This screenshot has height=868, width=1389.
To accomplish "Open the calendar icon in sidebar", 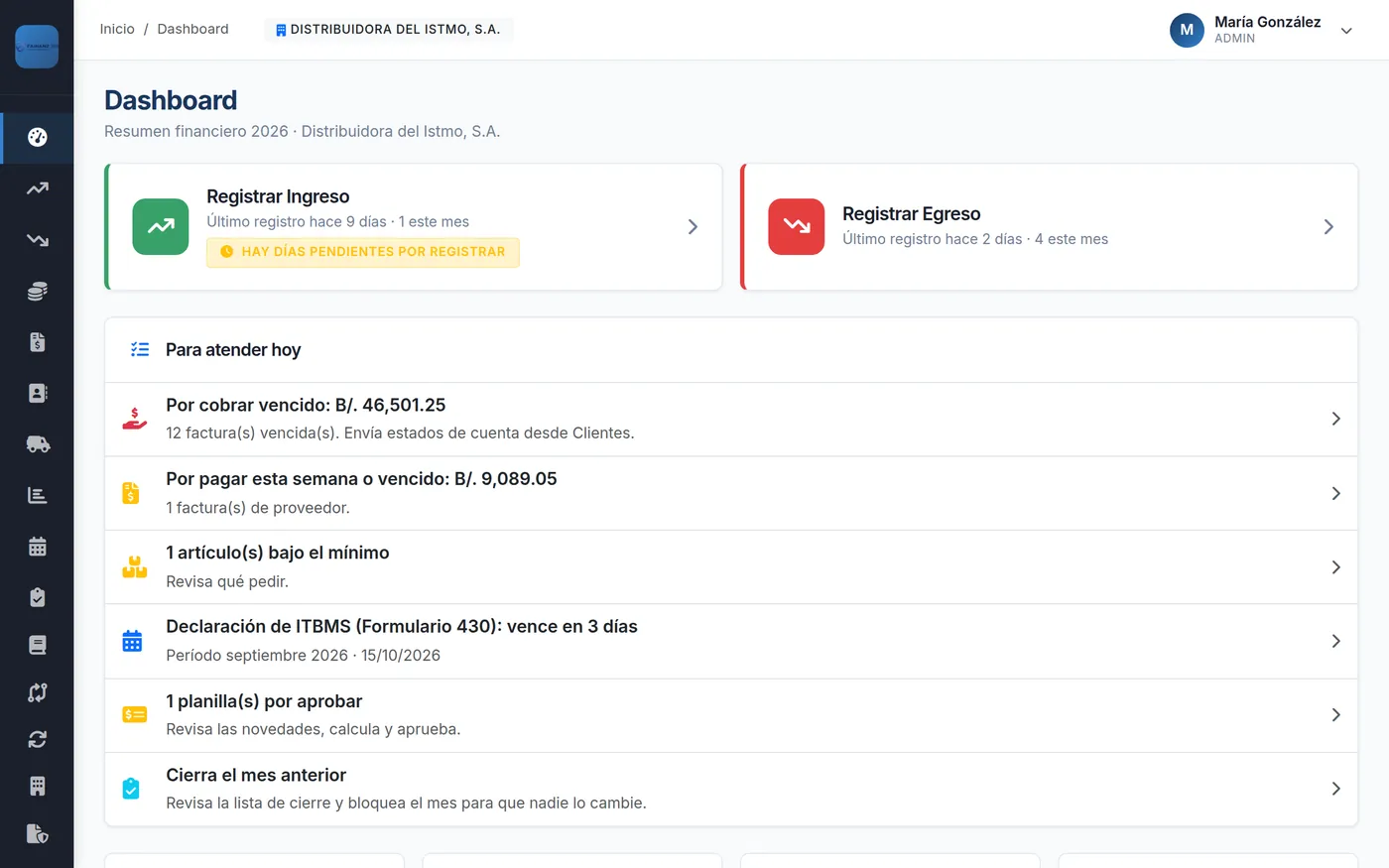I will tap(38, 547).
